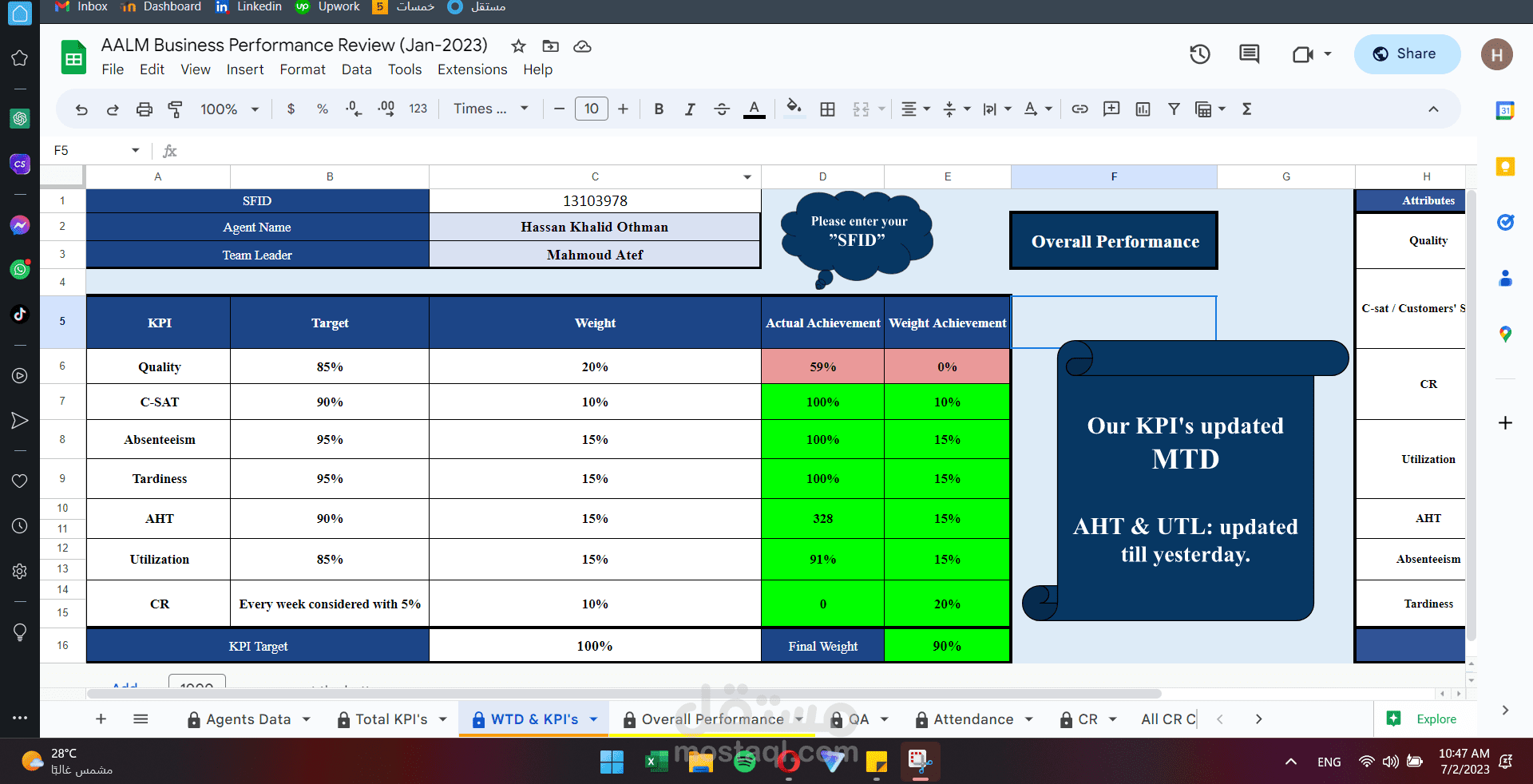Format as currency with dollar icon
1533x784 pixels.
tap(291, 109)
